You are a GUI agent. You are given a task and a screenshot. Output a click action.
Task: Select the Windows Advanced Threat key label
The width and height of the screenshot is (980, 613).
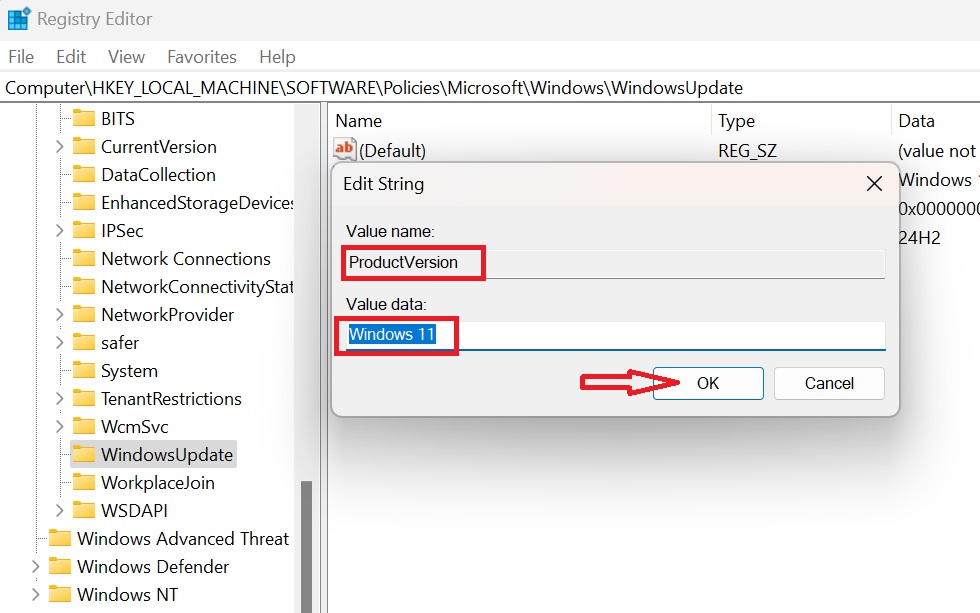coord(183,538)
